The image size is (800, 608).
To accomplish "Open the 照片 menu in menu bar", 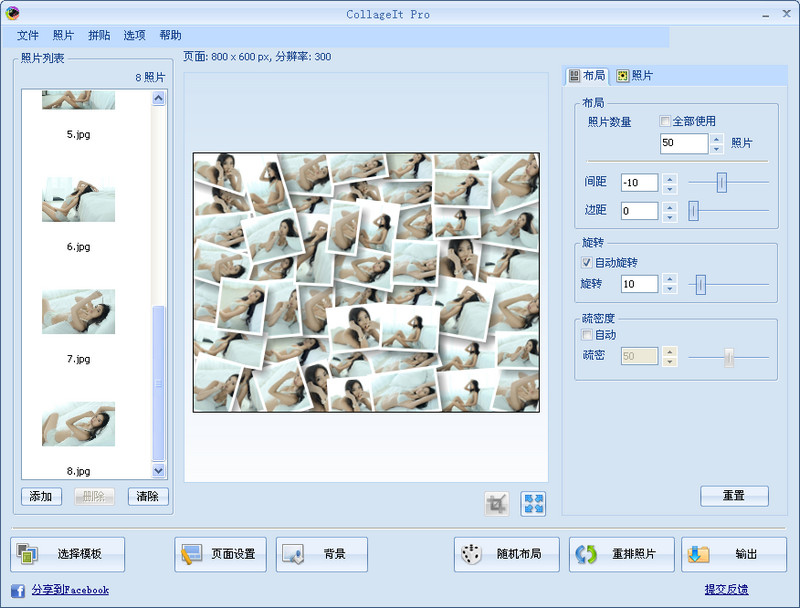I will pos(63,35).
